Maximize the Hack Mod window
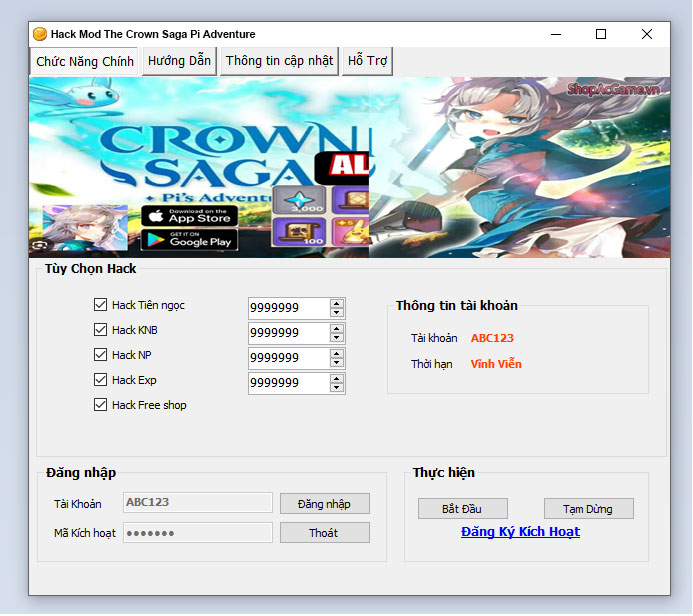 [601, 34]
